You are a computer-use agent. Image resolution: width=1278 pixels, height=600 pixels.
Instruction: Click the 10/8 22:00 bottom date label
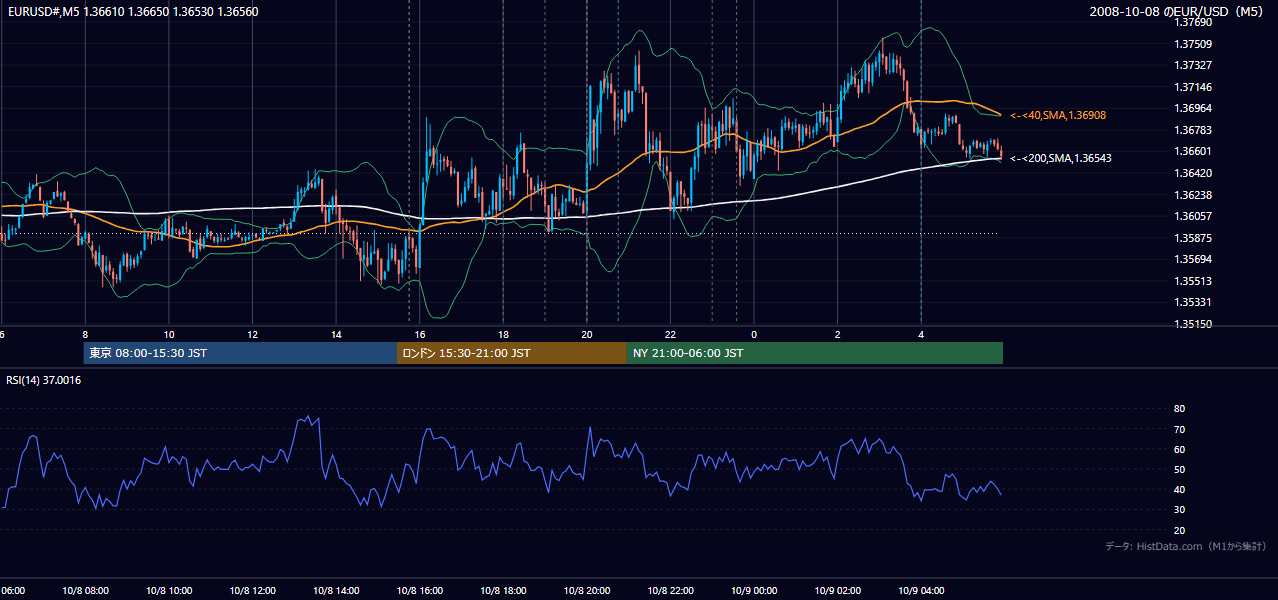[x=670, y=591]
